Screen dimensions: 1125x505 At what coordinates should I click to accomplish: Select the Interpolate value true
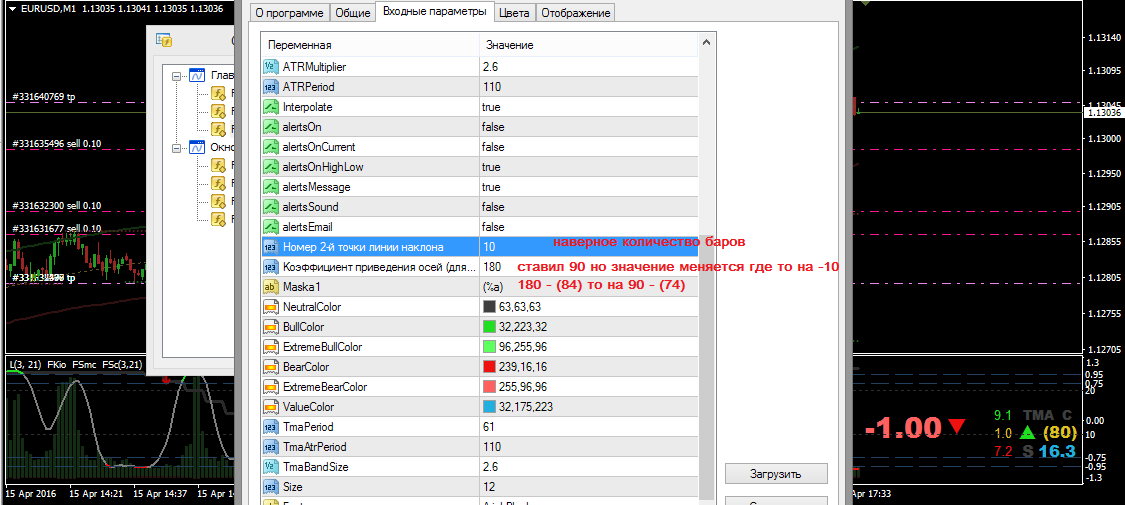pyautogui.click(x=491, y=107)
